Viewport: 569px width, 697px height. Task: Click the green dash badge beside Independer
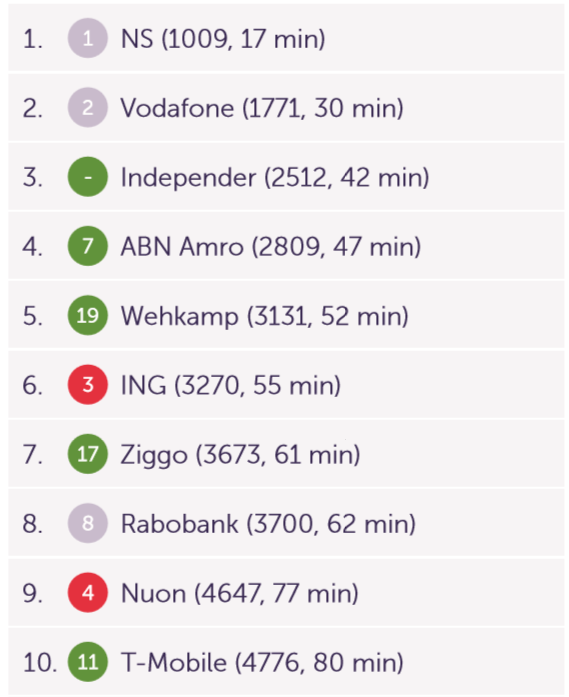point(88,177)
